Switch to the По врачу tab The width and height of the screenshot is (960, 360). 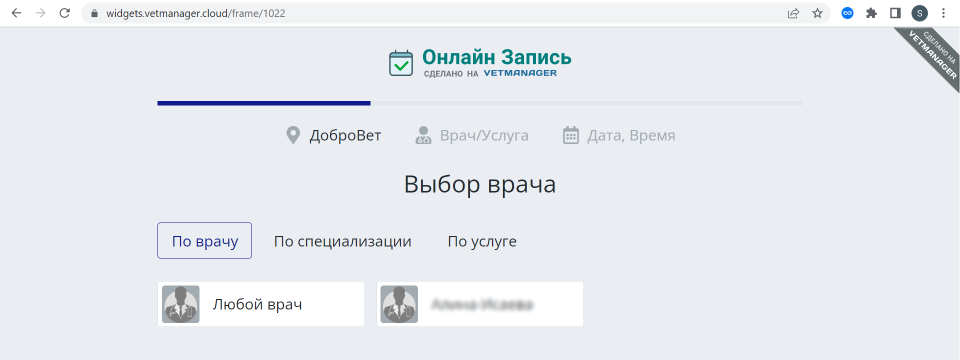(x=204, y=241)
